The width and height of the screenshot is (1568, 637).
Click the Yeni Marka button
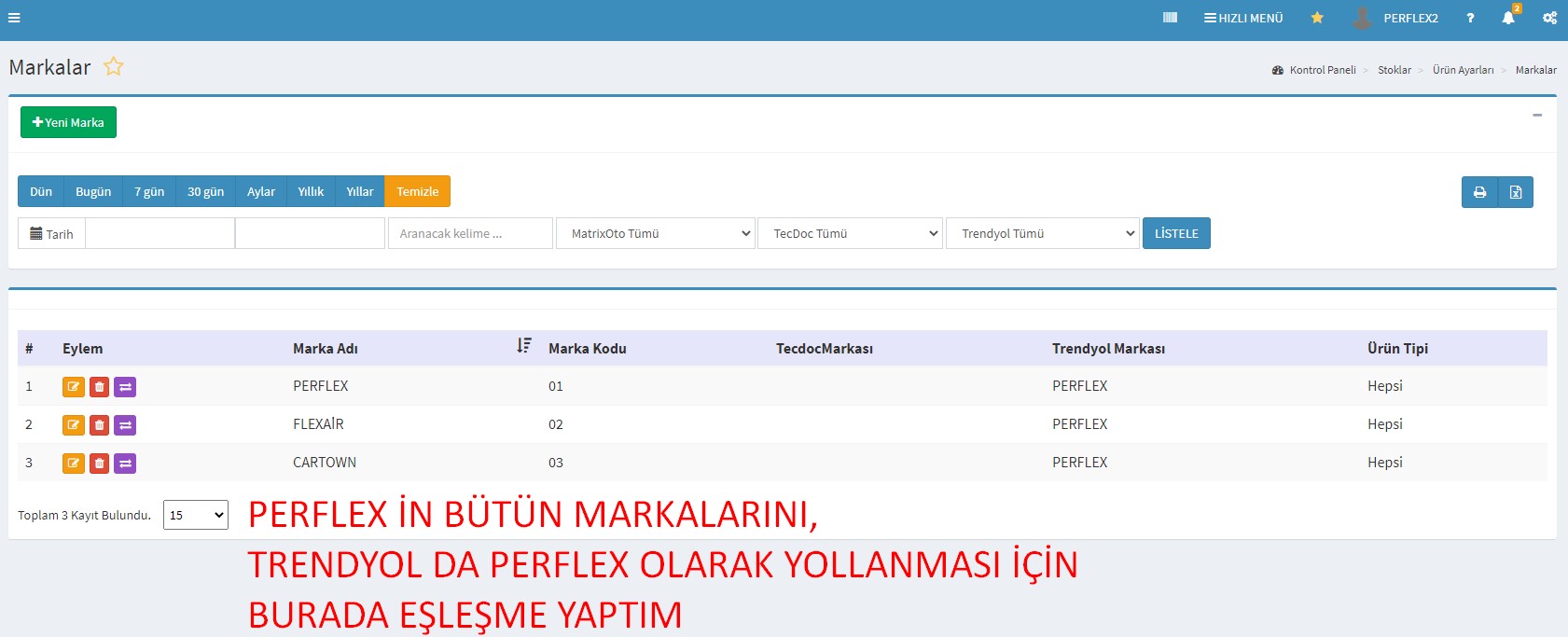[x=68, y=122]
